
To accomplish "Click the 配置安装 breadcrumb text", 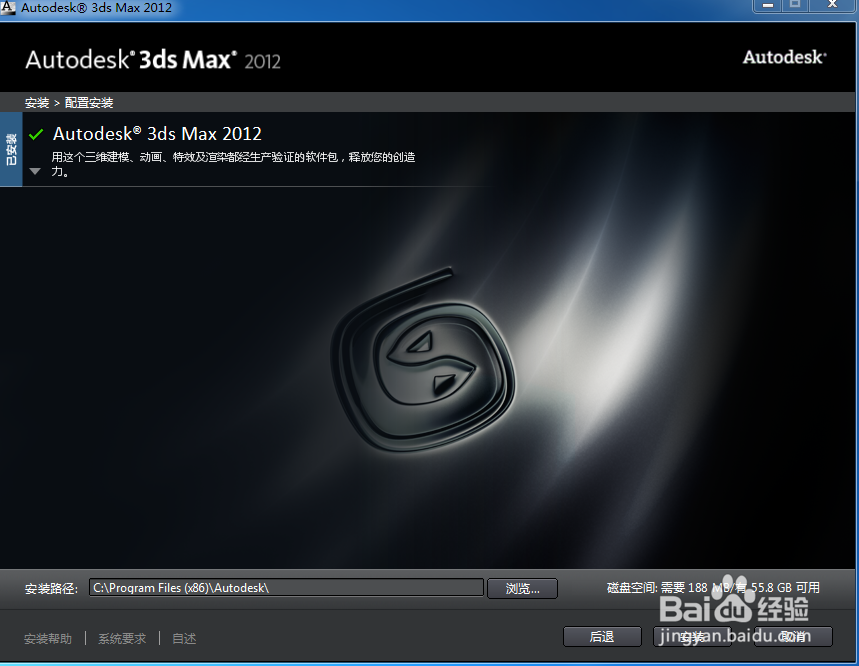I will pos(89,103).
